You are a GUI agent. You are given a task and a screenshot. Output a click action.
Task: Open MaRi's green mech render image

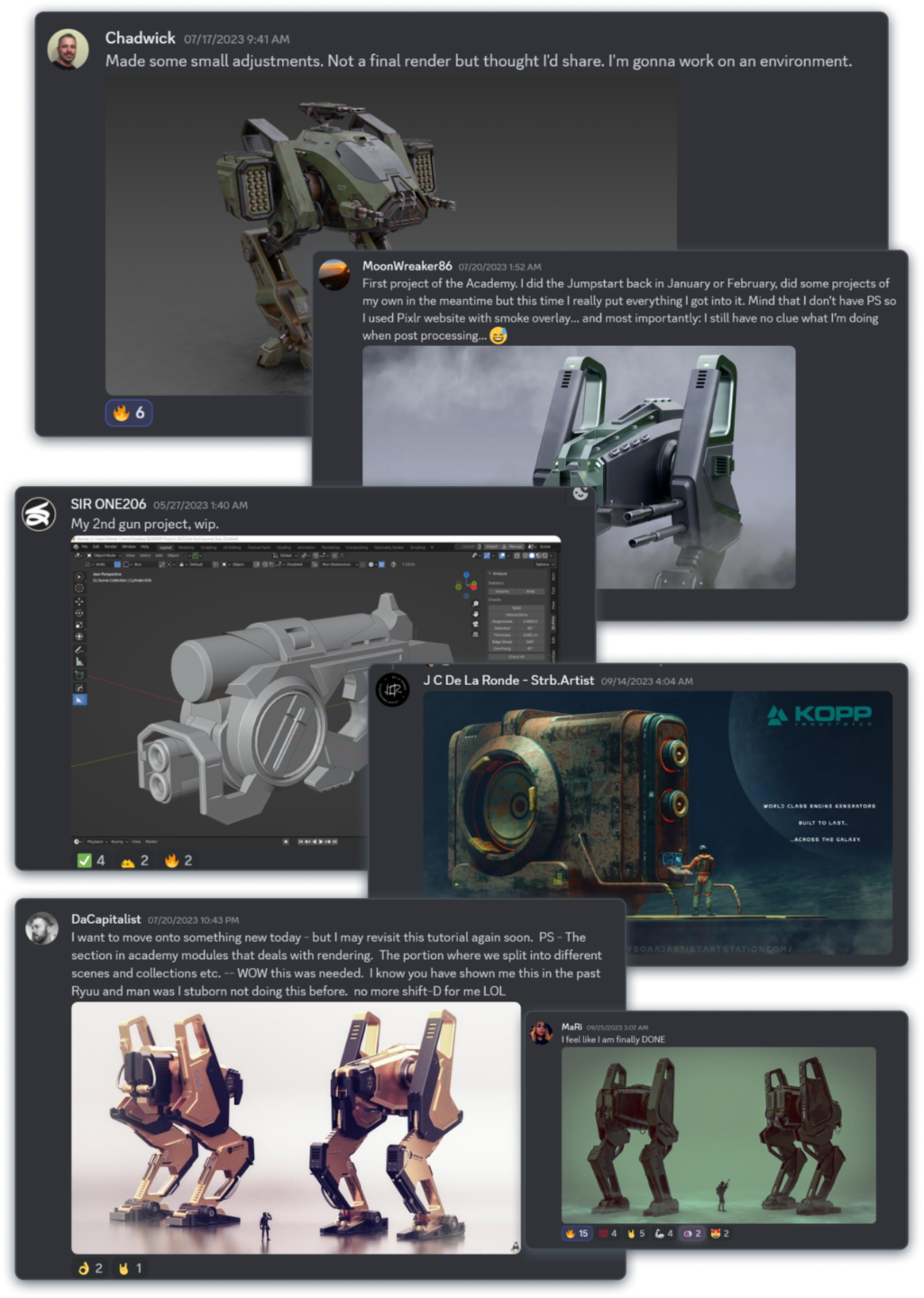click(x=718, y=1135)
